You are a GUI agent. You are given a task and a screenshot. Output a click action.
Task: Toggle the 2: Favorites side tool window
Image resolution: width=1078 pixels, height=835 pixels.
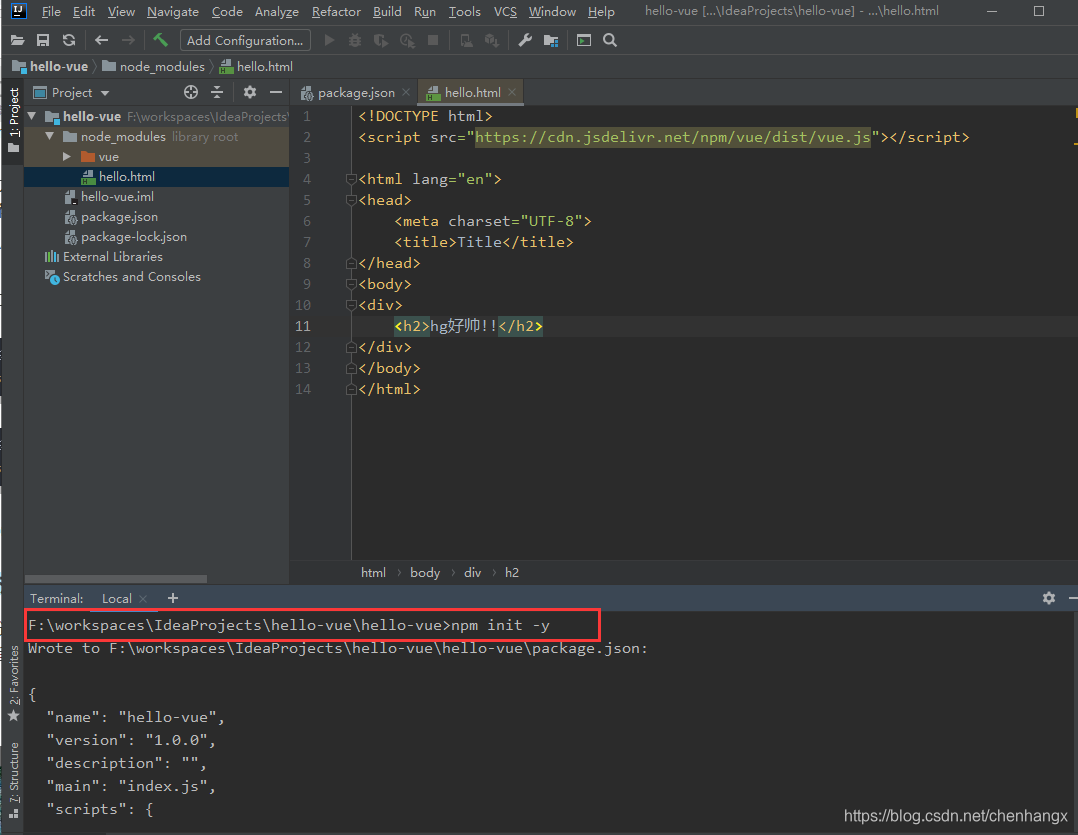(13, 684)
